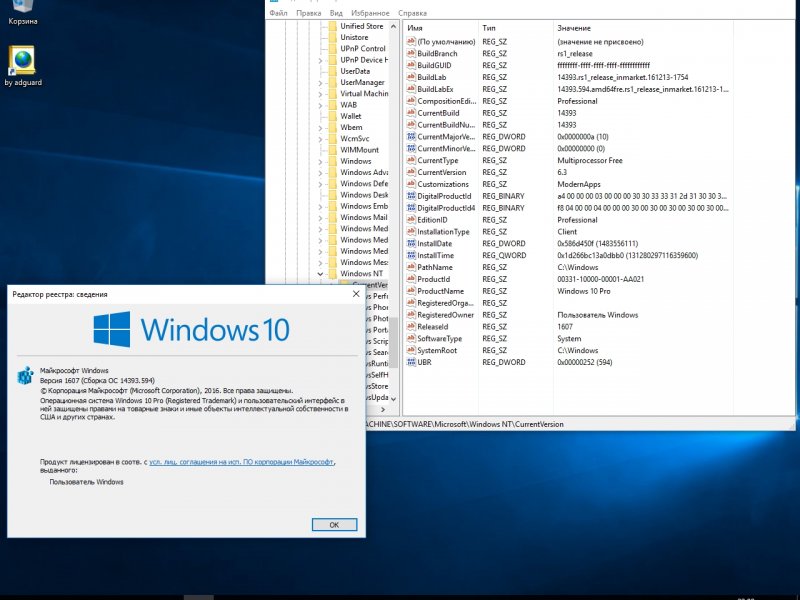Click the SystemRoot value icon
This screenshot has height=600, width=800.
pos(411,350)
